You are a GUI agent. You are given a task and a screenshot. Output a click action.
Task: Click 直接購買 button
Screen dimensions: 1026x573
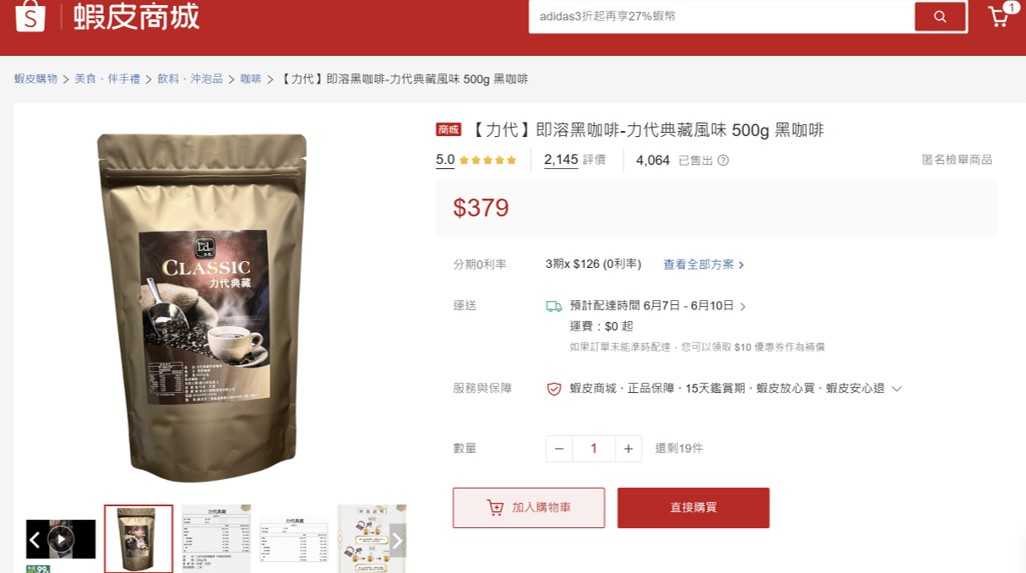tap(694, 508)
